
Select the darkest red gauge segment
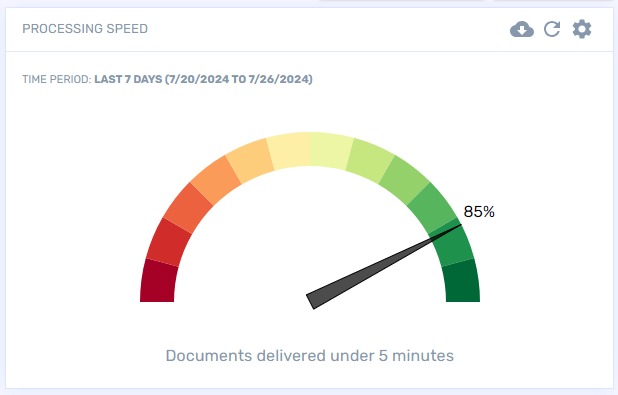(x=158, y=281)
